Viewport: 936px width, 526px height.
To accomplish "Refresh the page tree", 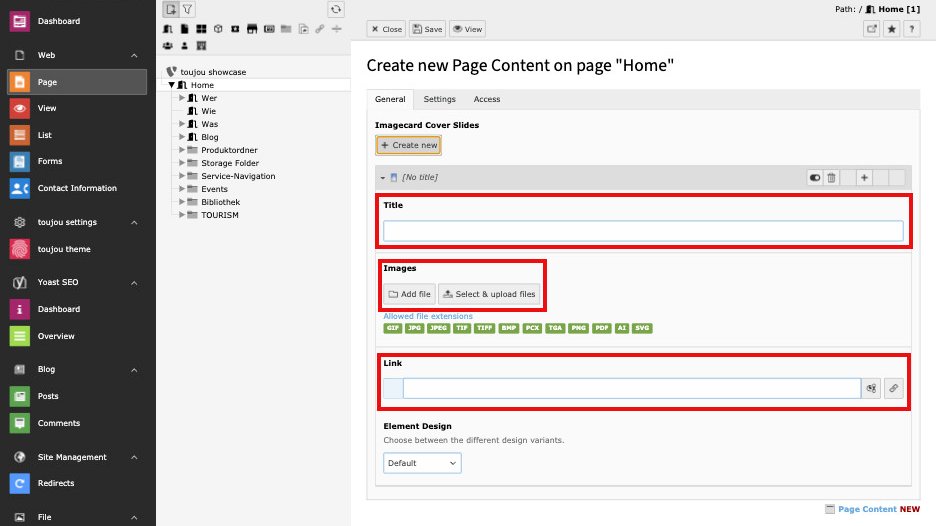I will pos(336,9).
